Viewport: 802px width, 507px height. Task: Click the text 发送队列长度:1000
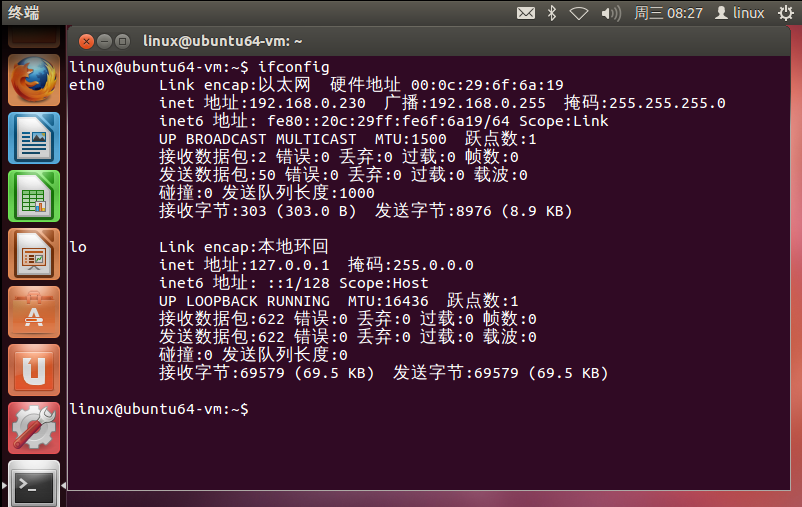pyautogui.click(x=298, y=193)
